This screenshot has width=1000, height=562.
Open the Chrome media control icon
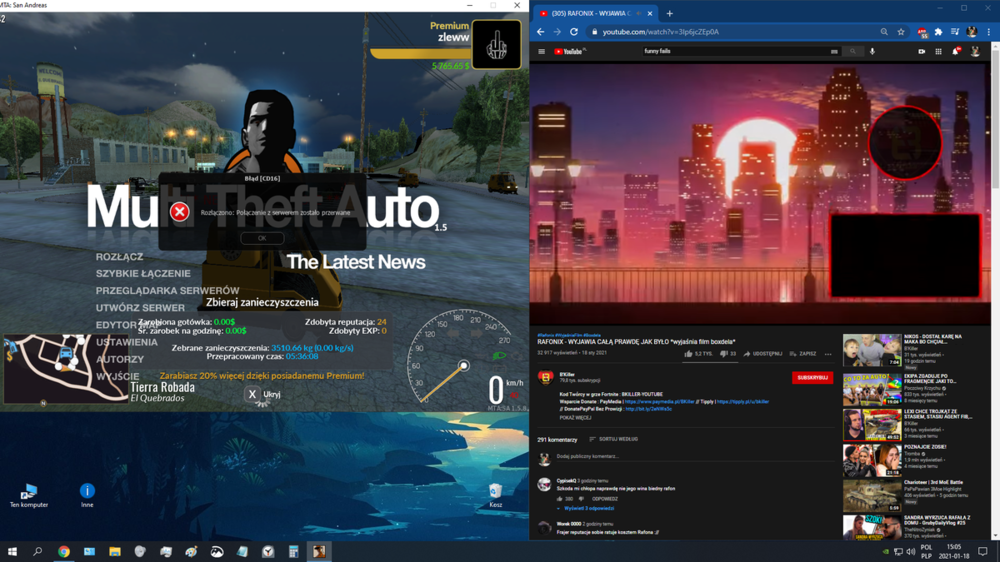[x=955, y=32]
